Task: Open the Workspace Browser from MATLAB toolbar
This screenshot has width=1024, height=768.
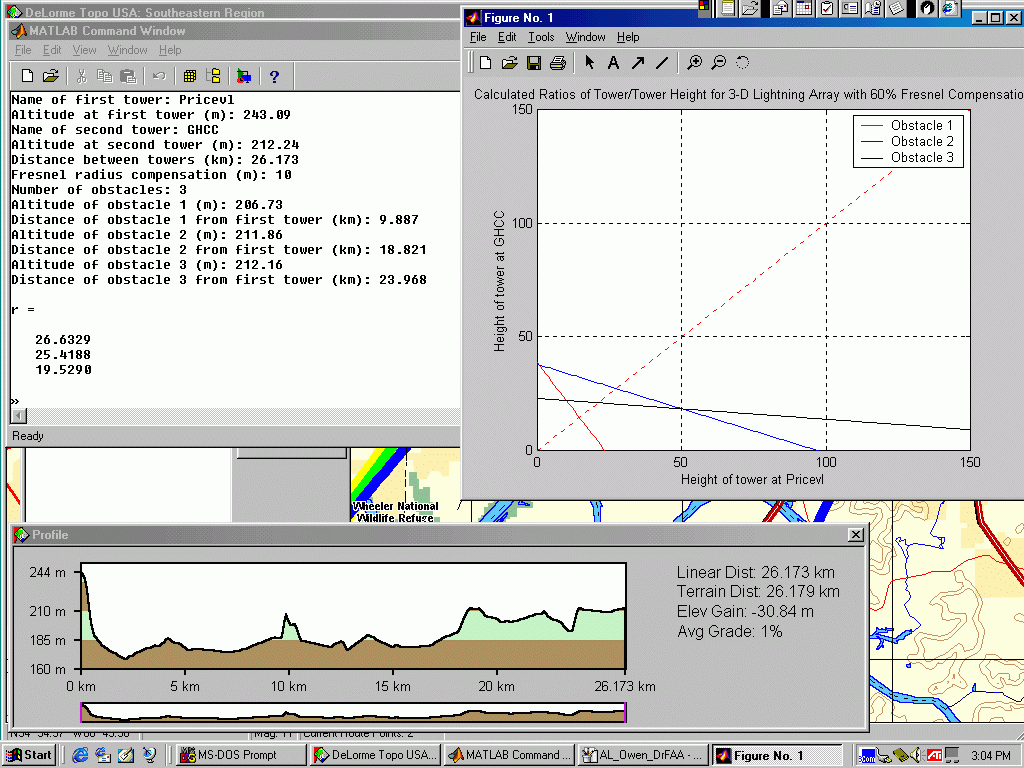Action: pyautogui.click(x=189, y=76)
